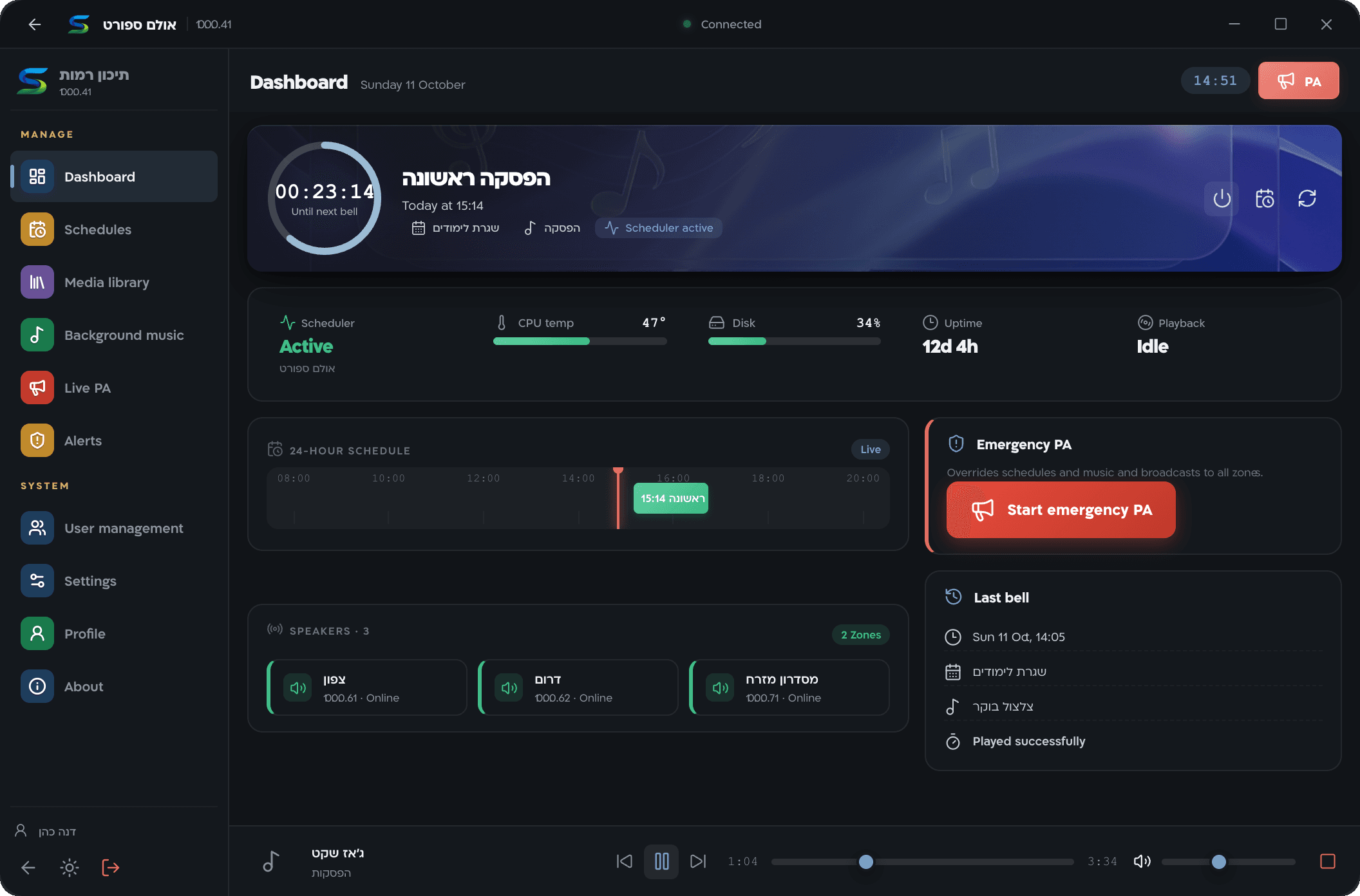The image size is (1360, 896).
Task: Open the Dashboard sidebar item
Action: pos(114,176)
